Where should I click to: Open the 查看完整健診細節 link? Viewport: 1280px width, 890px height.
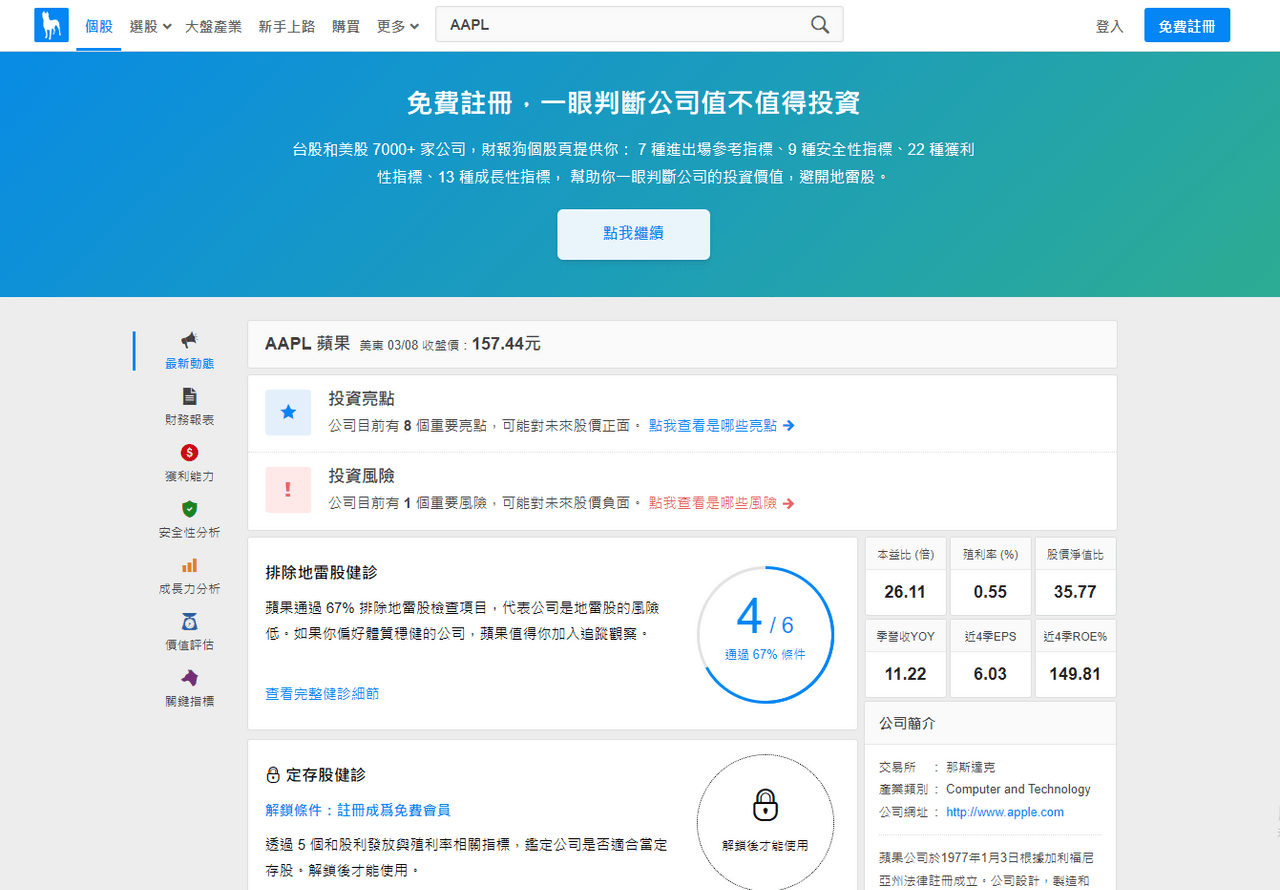pyautogui.click(x=321, y=693)
